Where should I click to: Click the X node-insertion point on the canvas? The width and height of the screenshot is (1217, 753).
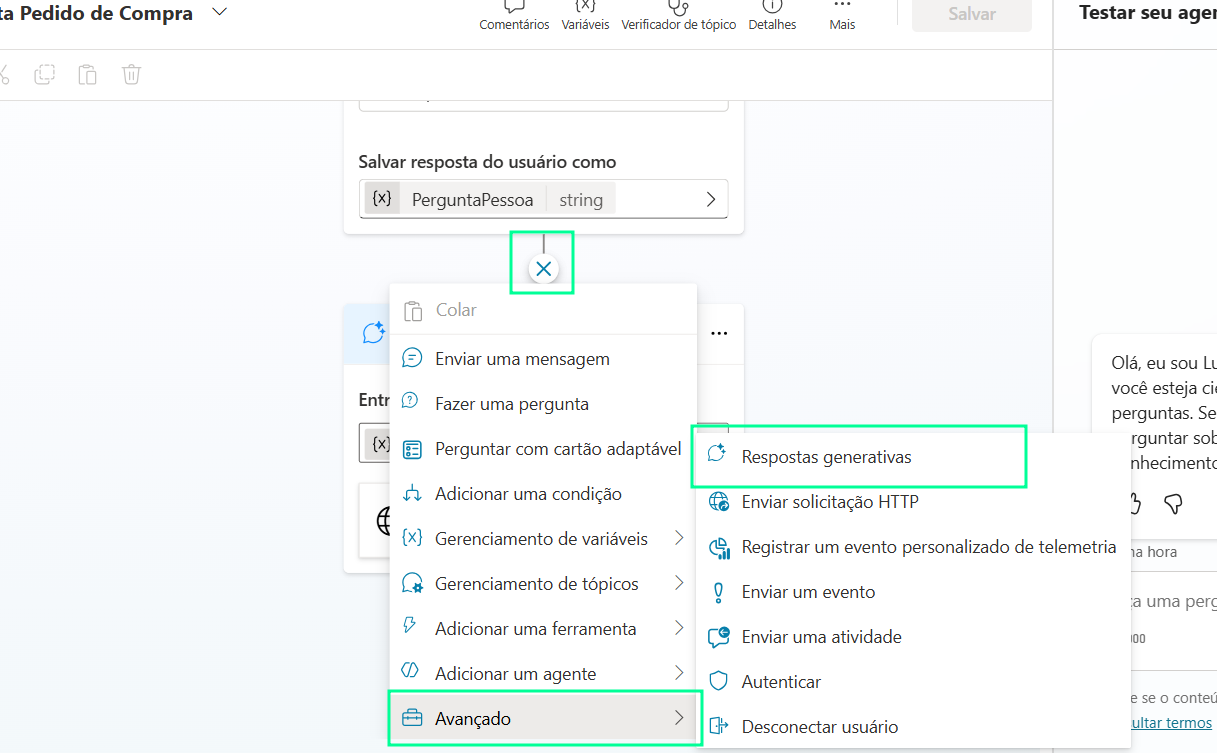pos(543,268)
